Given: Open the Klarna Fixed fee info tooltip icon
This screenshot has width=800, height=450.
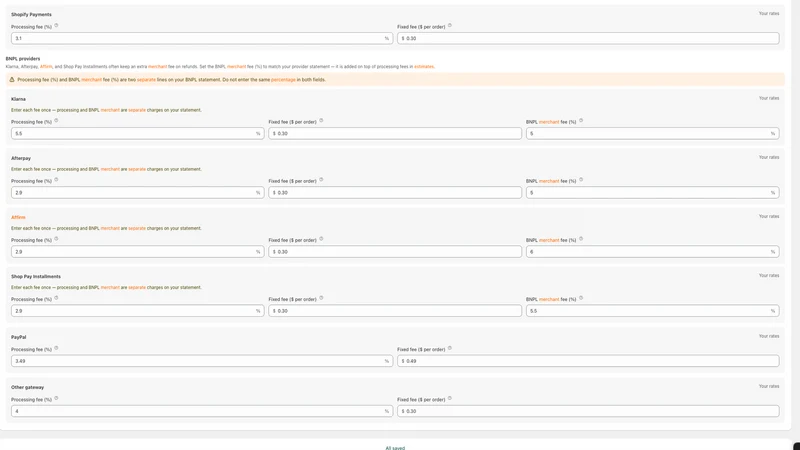Looking at the screenshot, I should pos(321,121).
